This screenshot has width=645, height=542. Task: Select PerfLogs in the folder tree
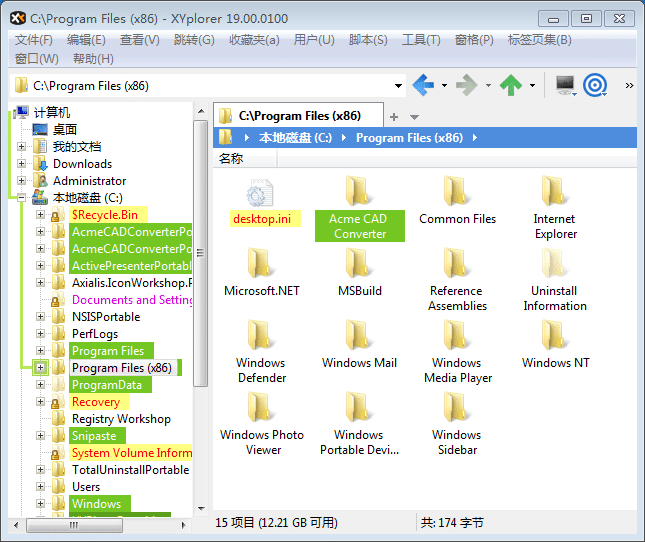click(95, 334)
